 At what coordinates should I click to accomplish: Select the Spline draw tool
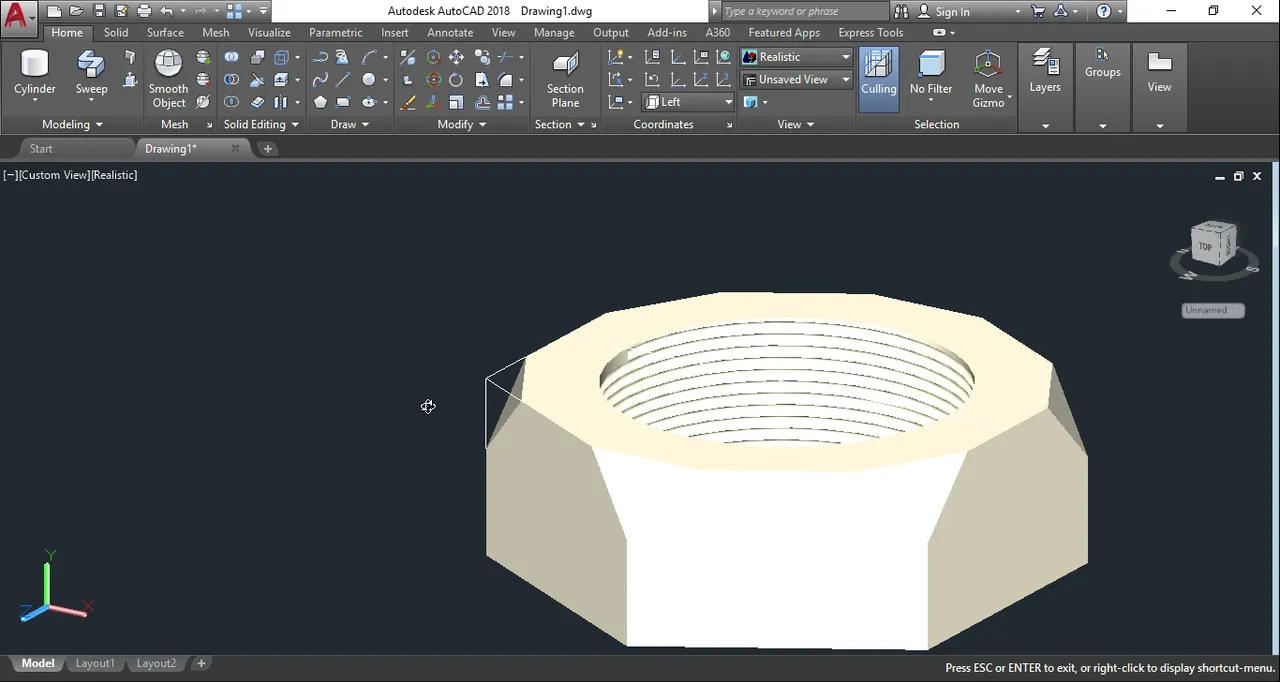[320, 80]
